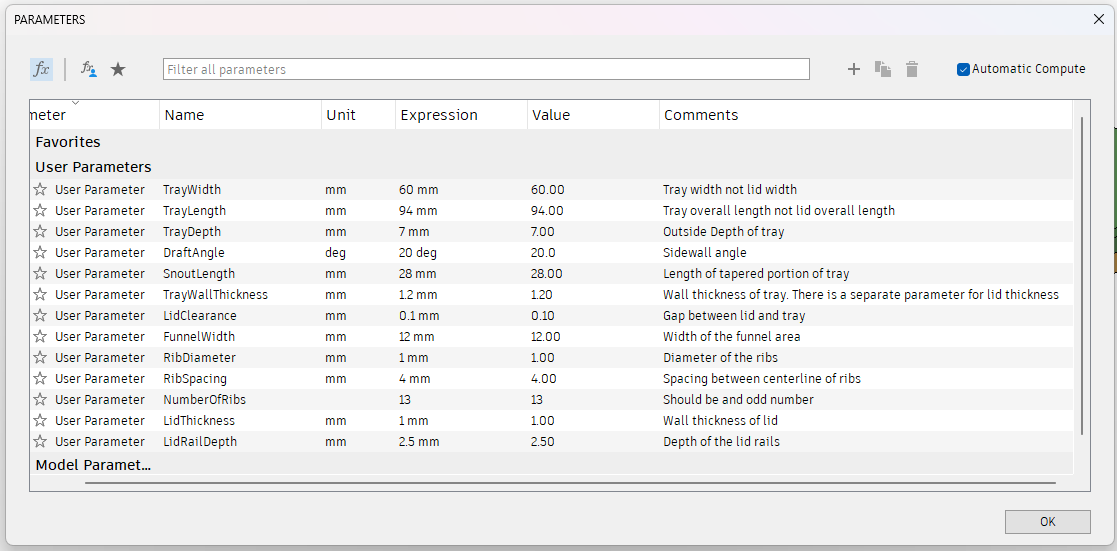Viewport: 1117px width, 551px height.
Task: Close the Parameters dialog
Action: point(1099,19)
